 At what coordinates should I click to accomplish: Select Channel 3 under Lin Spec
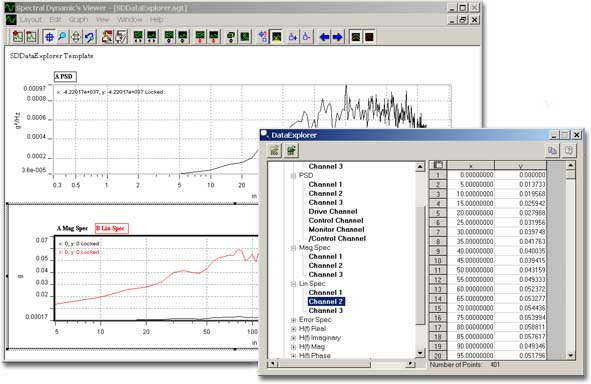click(325, 311)
